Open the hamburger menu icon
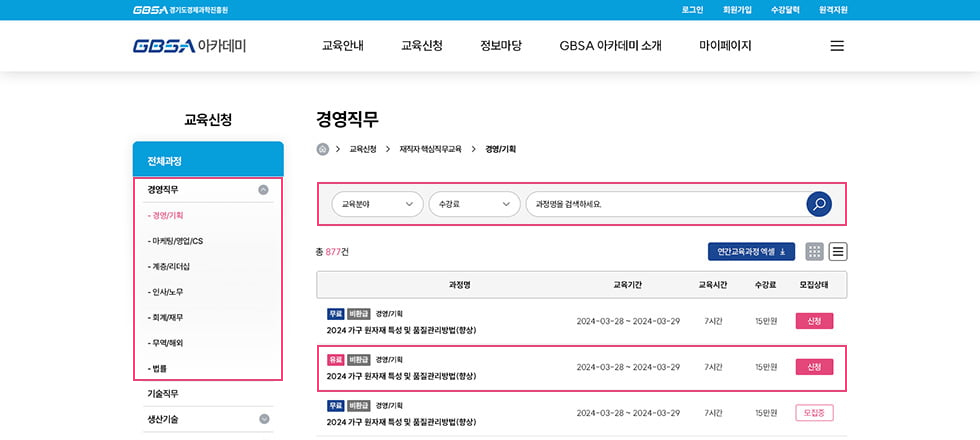 [837, 46]
